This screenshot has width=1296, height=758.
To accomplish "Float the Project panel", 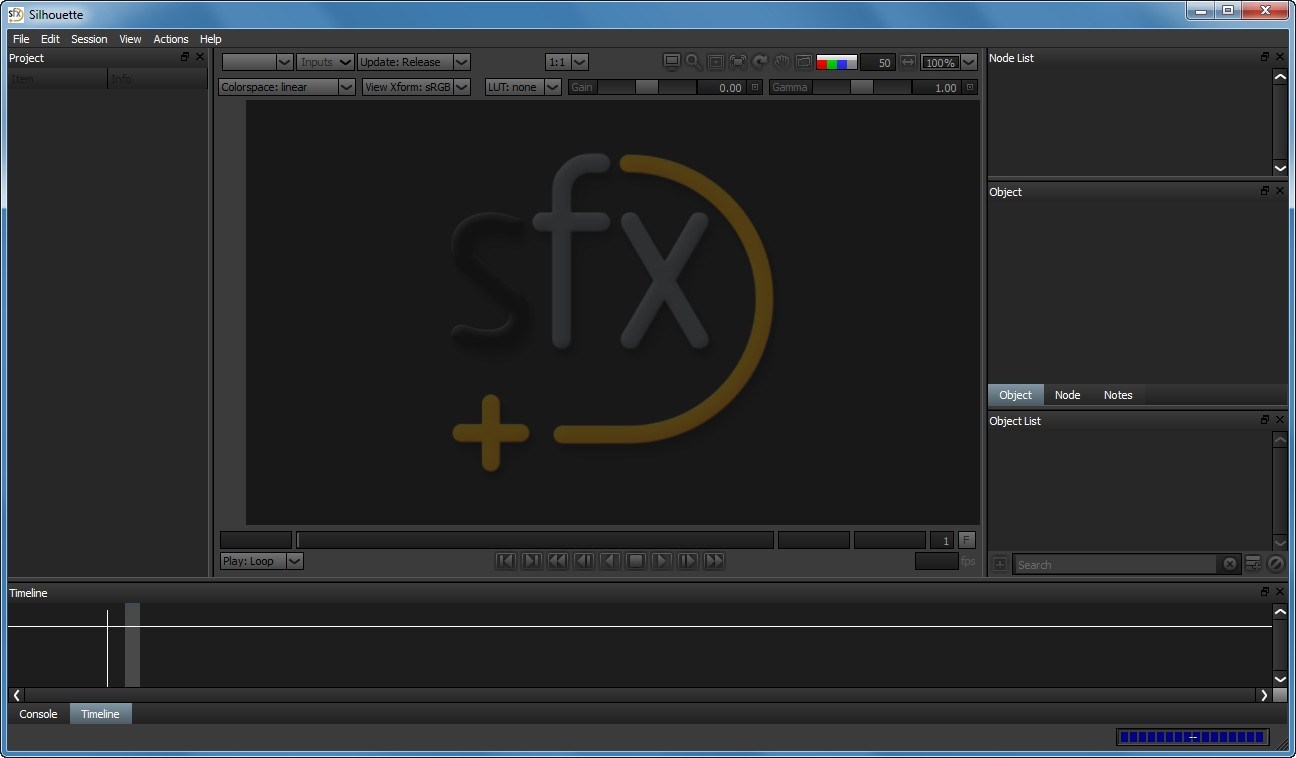I will (x=185, y=57).
